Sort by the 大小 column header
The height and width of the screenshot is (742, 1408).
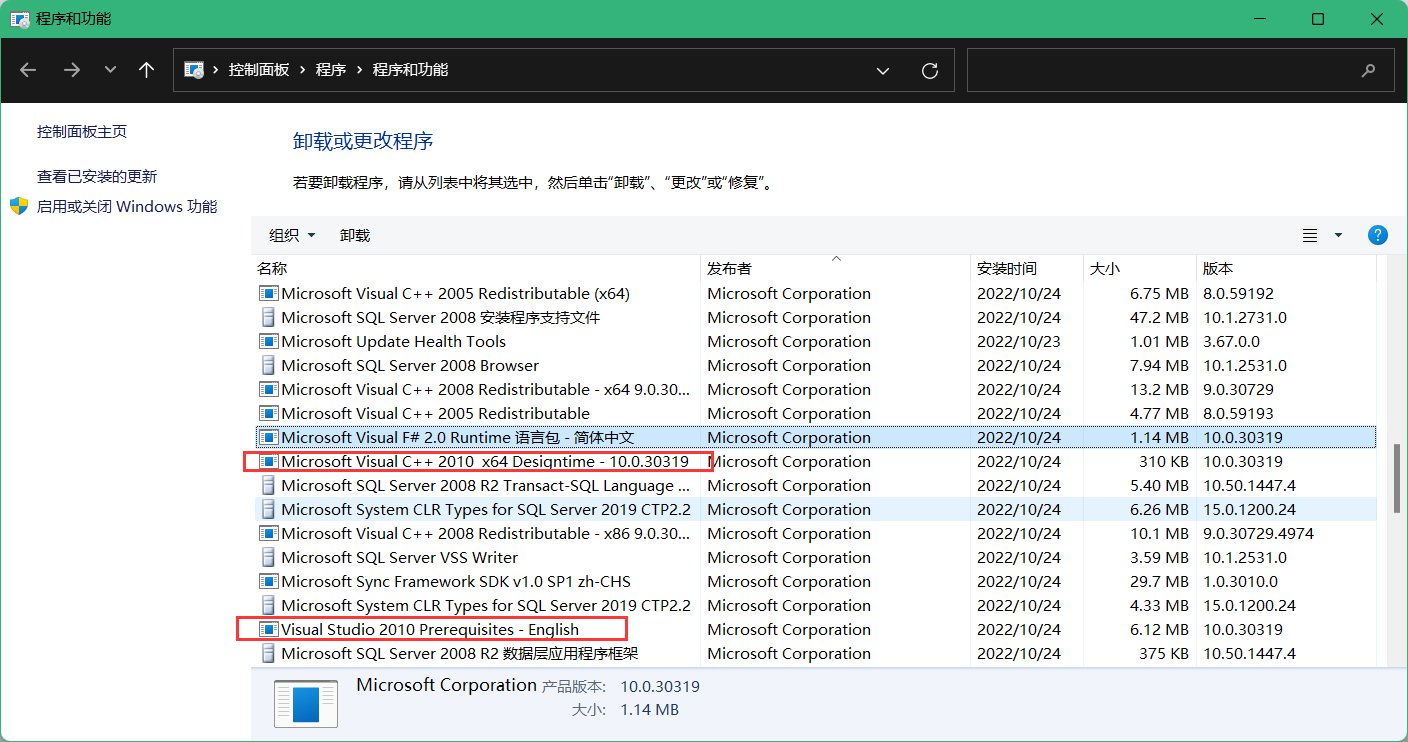[1141, 268]
